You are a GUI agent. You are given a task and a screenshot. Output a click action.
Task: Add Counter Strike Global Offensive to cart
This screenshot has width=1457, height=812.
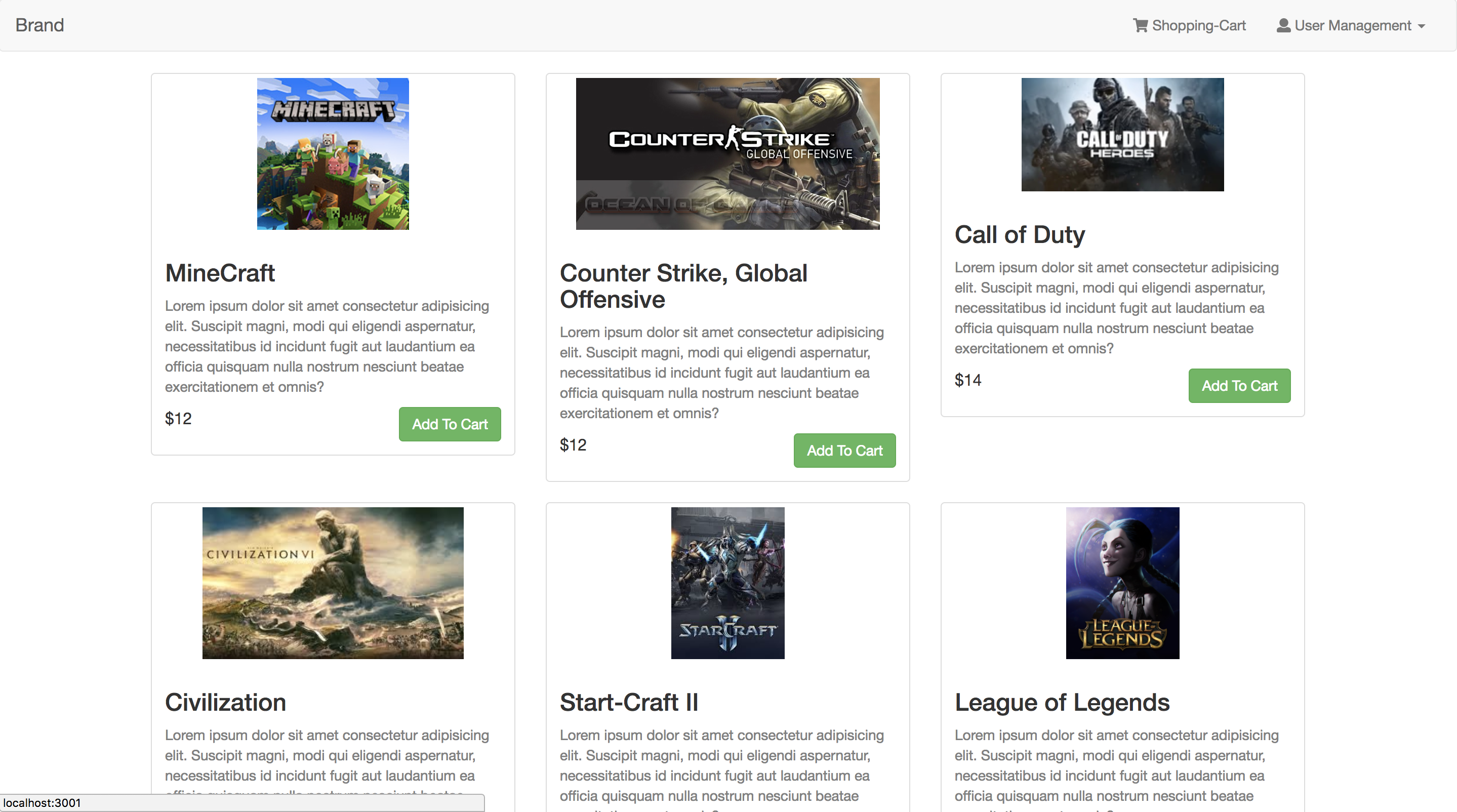844,450
